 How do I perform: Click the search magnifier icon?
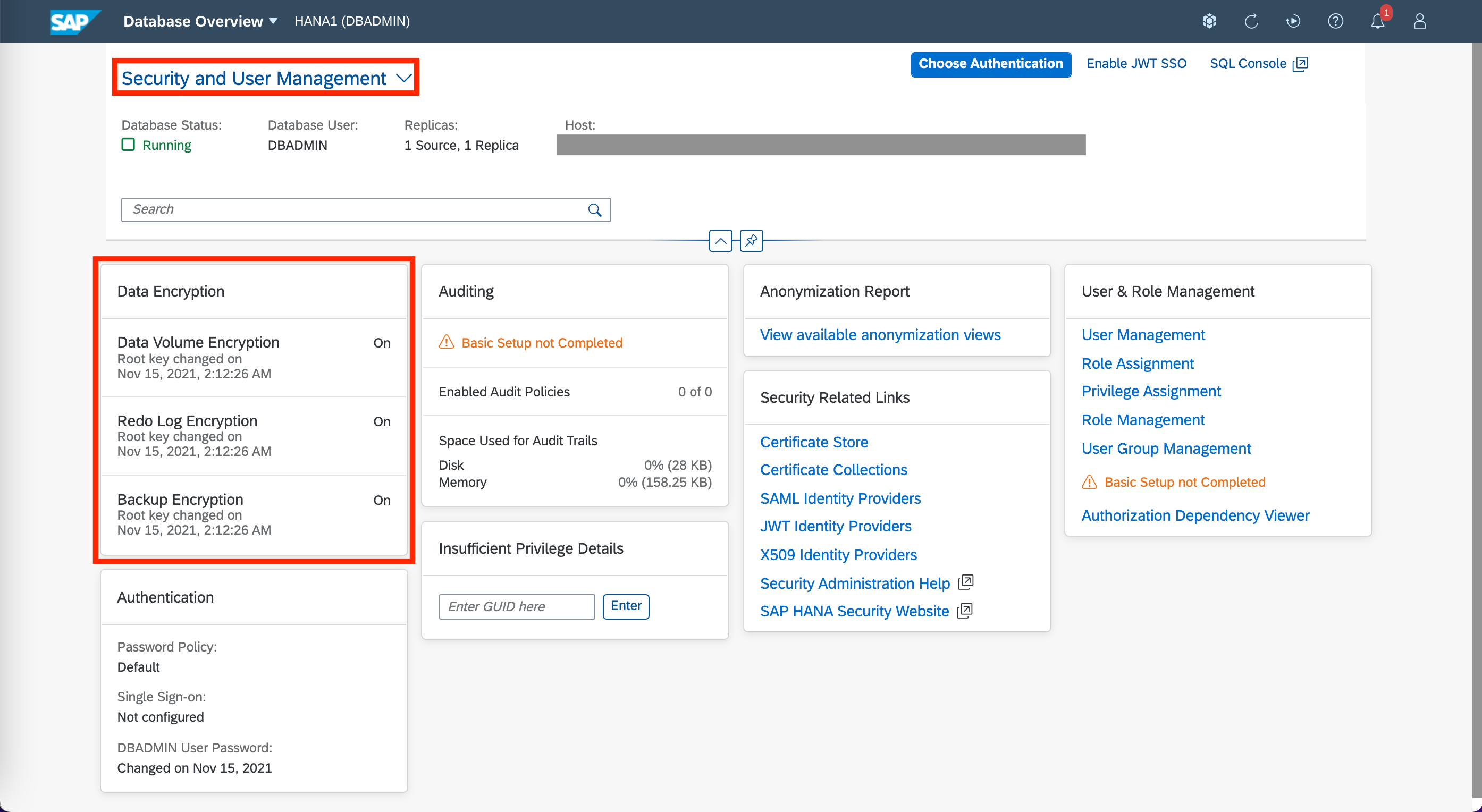tap(594, 210)
